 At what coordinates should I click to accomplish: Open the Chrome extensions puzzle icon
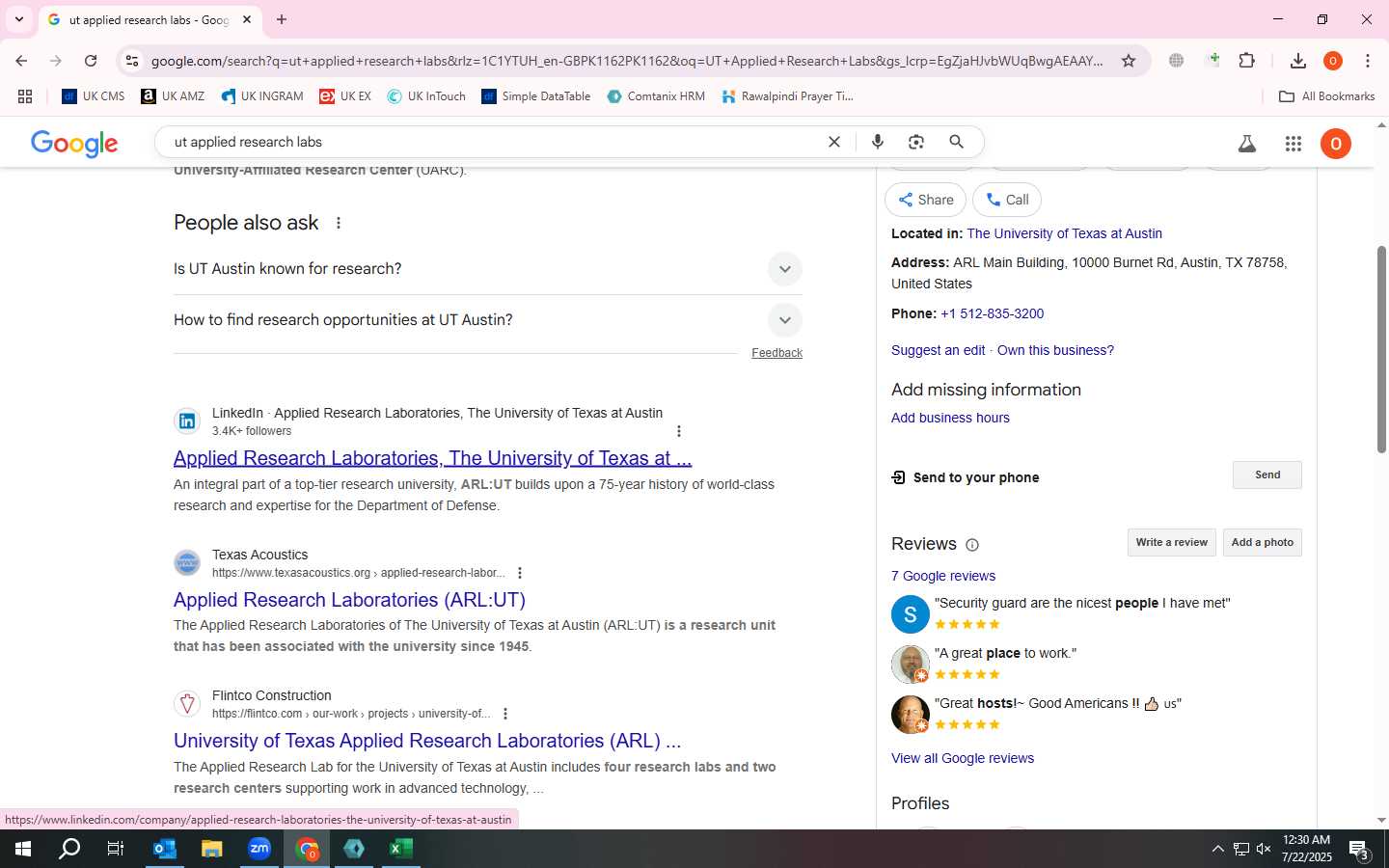1247,61
